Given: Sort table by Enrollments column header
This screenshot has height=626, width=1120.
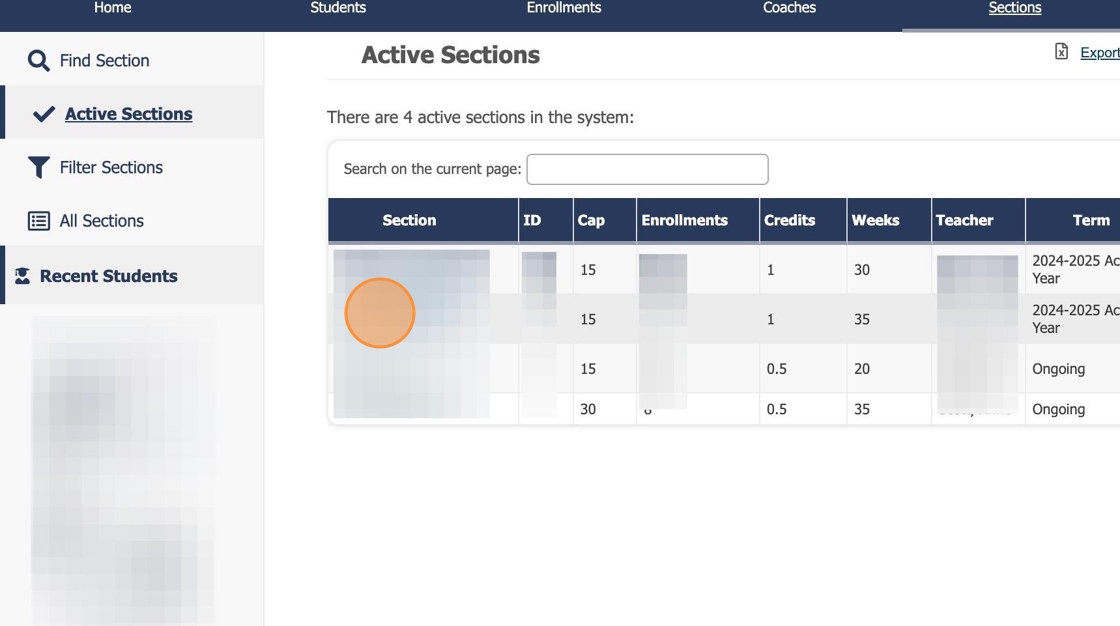Looking at the screenshot, I should 684,220.
